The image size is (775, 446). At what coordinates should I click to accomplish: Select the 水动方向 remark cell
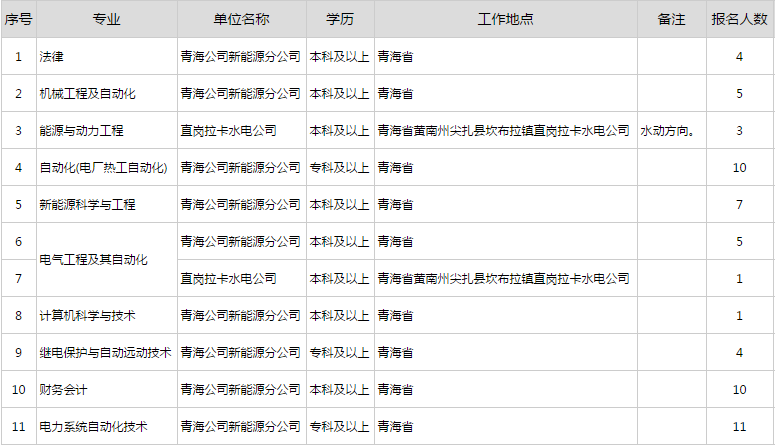pyautogui.click(x=668, y=131)
